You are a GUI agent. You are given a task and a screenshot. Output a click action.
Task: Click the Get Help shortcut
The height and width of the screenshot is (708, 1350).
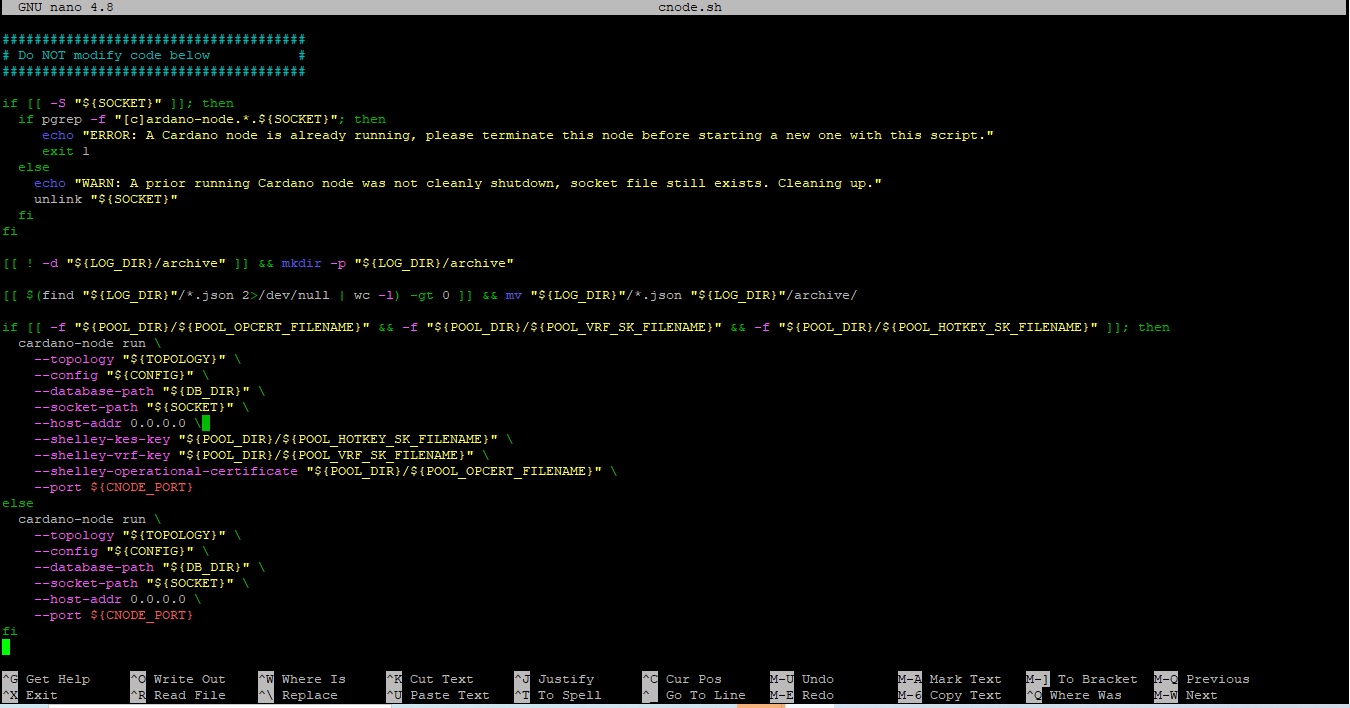pos(46,679)
